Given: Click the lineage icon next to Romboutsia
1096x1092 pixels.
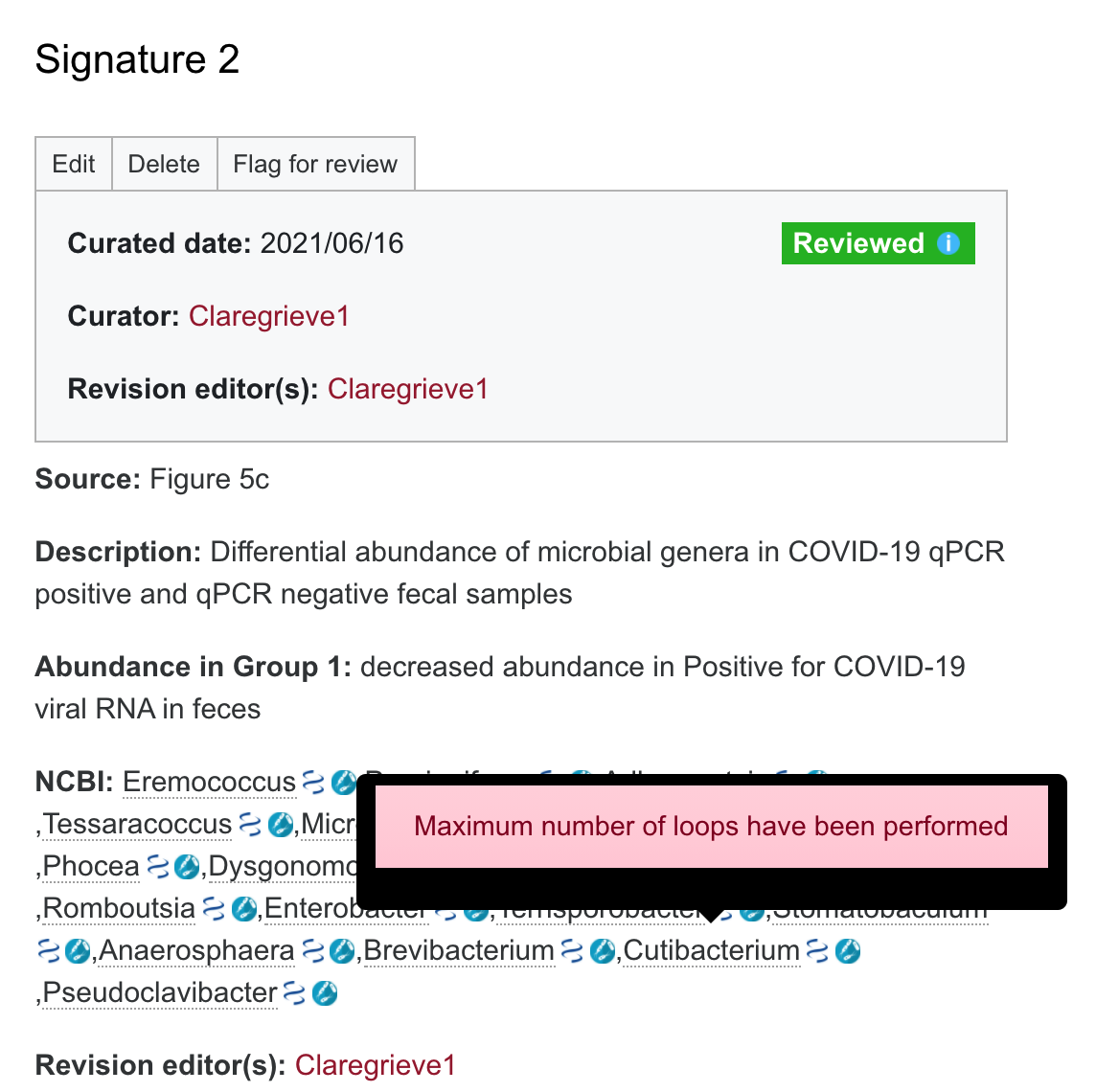Looking at the screenshot, I should click(213, 908).
